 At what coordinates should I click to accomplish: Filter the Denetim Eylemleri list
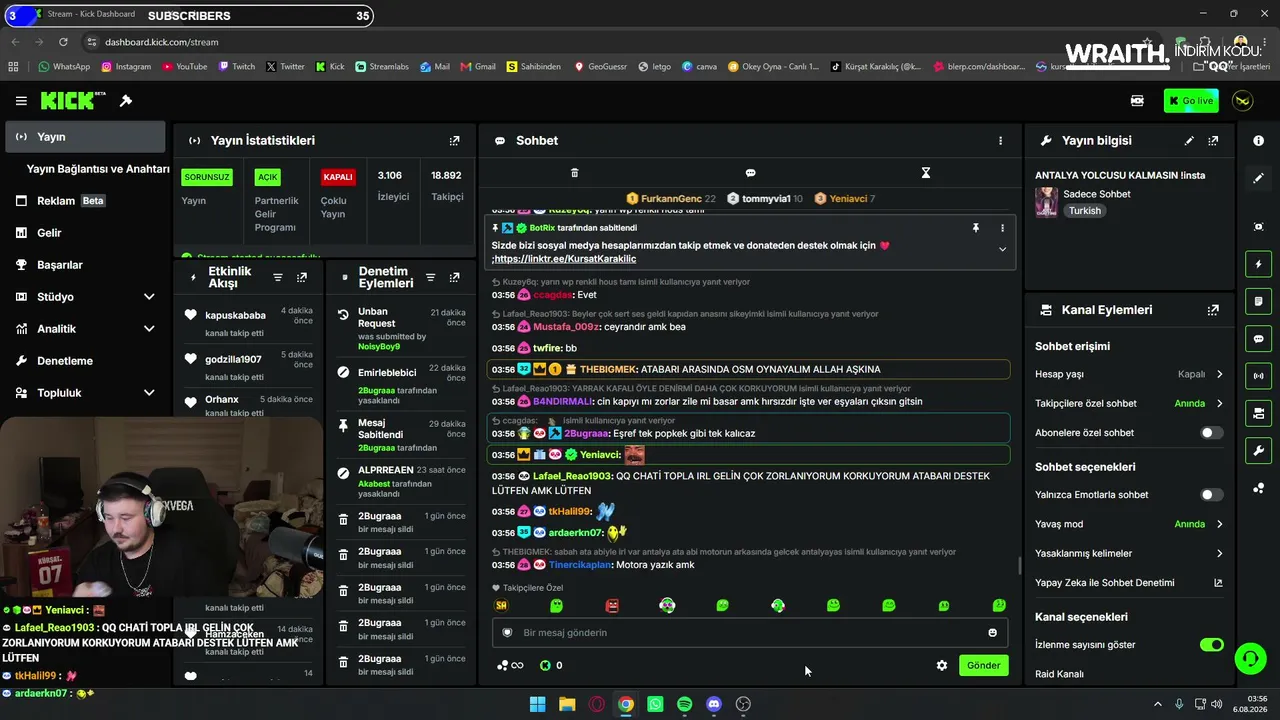[x=431, y=277]
